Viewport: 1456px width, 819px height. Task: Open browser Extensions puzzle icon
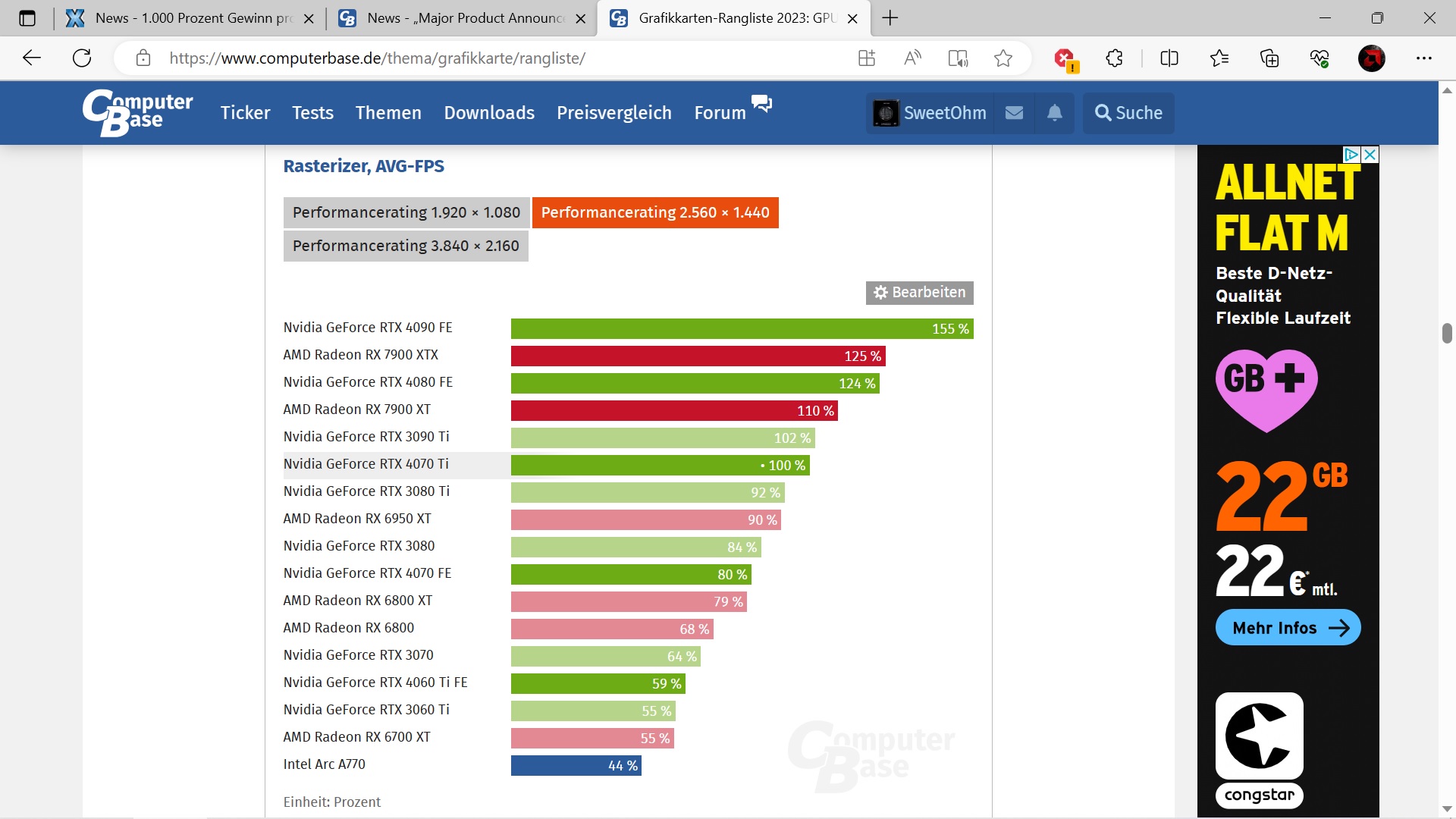[1114, 58]
